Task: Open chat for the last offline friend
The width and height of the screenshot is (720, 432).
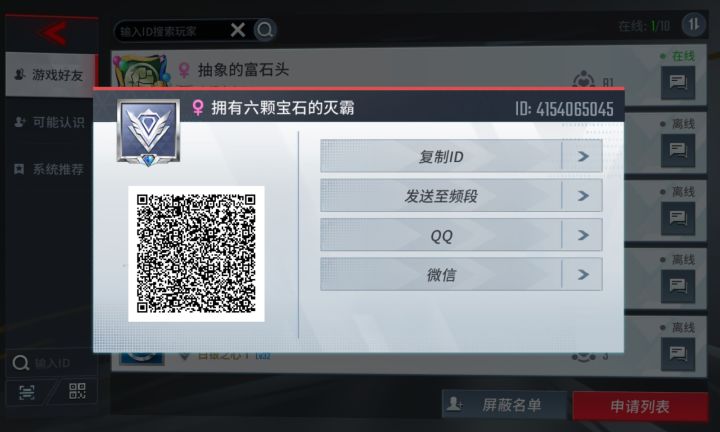Action: [x=678, y=353]
